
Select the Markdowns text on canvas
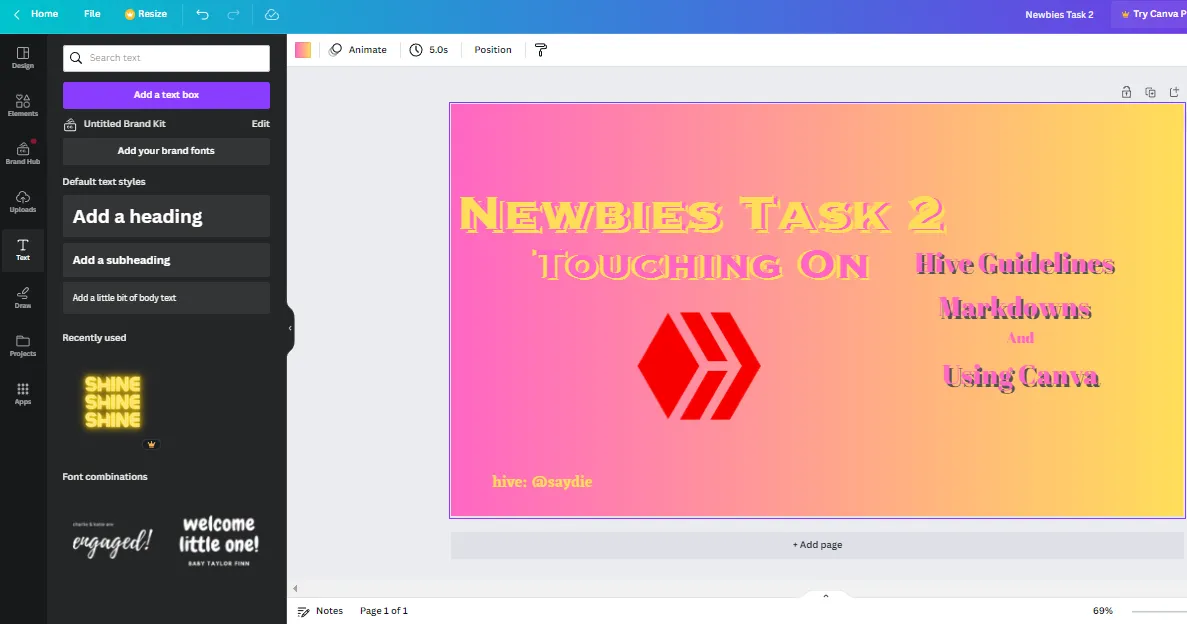(x=1015, y=308)
